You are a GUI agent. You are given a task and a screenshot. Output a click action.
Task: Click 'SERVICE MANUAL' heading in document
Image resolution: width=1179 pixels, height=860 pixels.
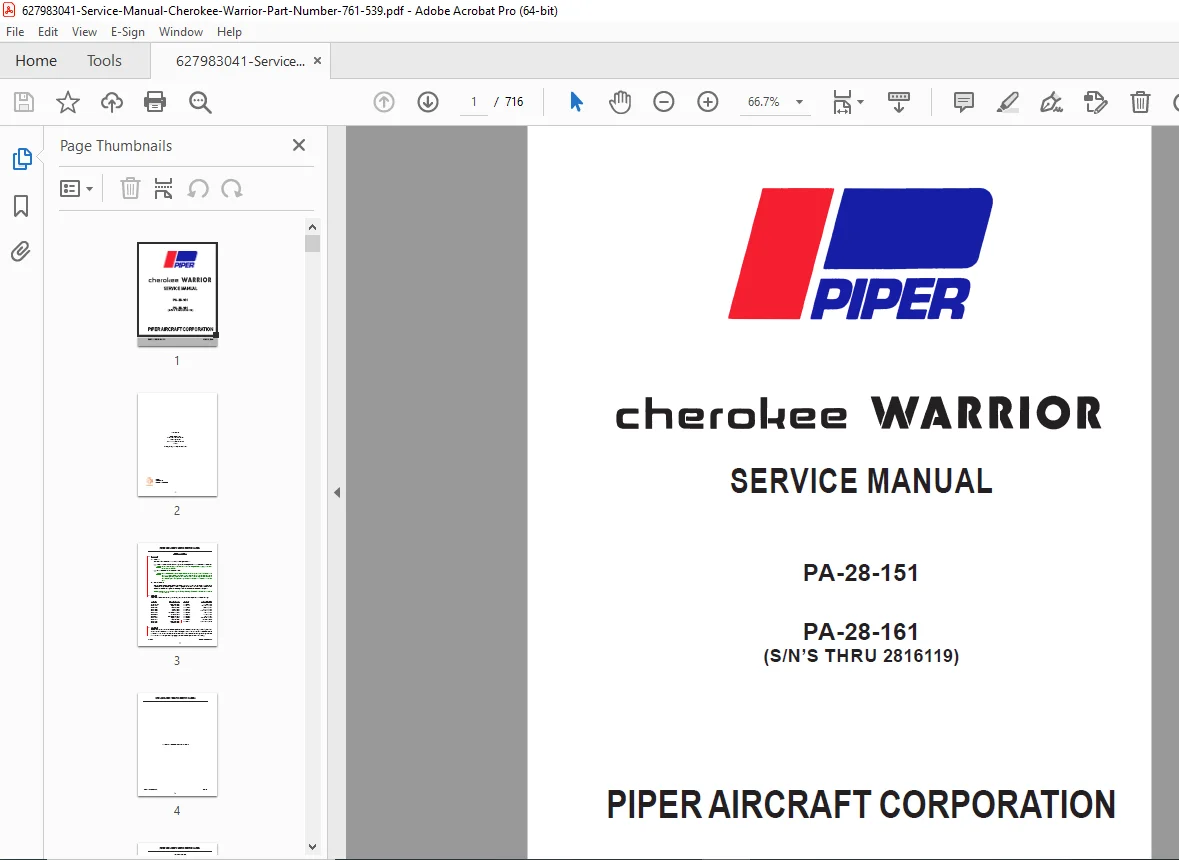point(861,481)
